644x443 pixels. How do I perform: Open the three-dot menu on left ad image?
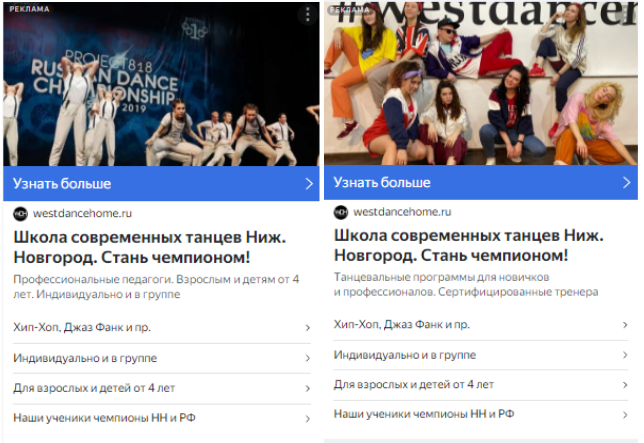308,15
